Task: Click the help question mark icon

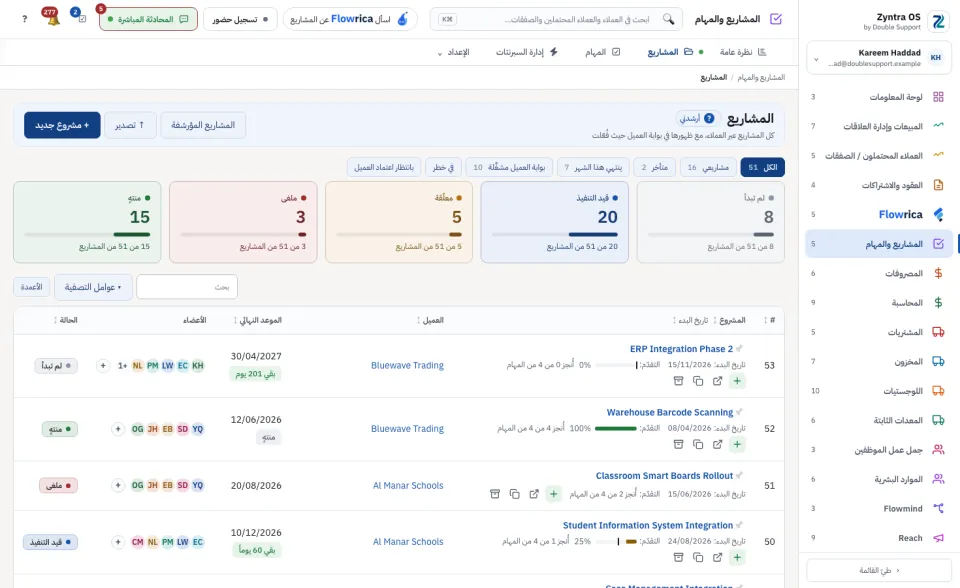Action: (x=24, y=19)
